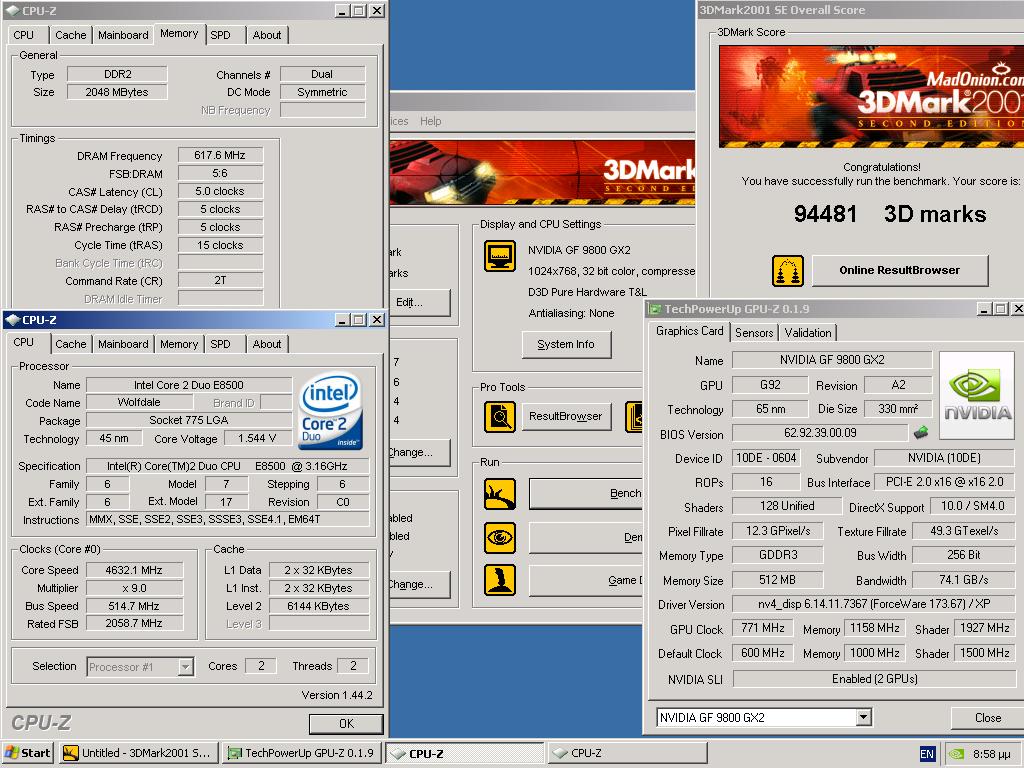Image resolution: width=1024 pixels, height=768 pixels.
Task: Open the CPU-Z title bar icon of lower window
Action: tap(12, 320)
